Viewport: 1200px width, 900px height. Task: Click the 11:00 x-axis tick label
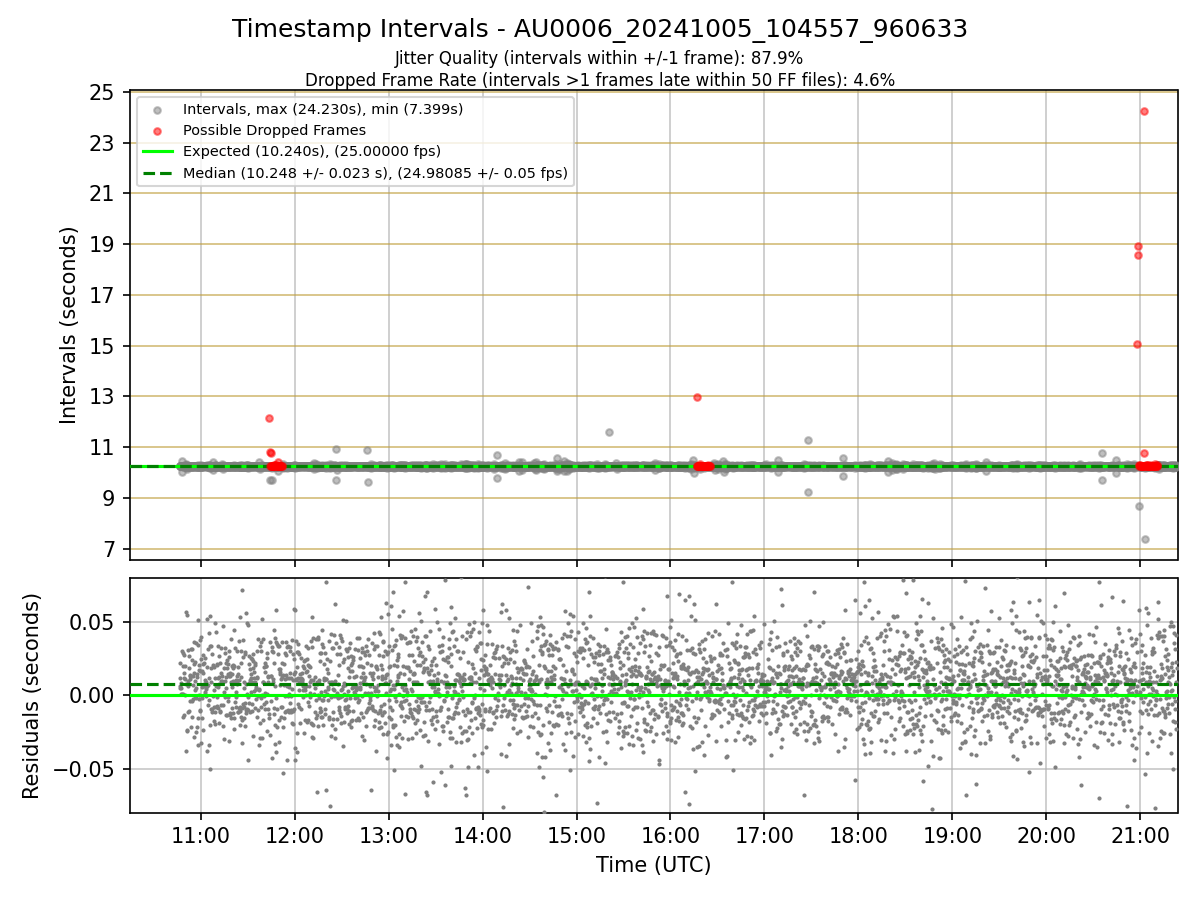point(200,837)
